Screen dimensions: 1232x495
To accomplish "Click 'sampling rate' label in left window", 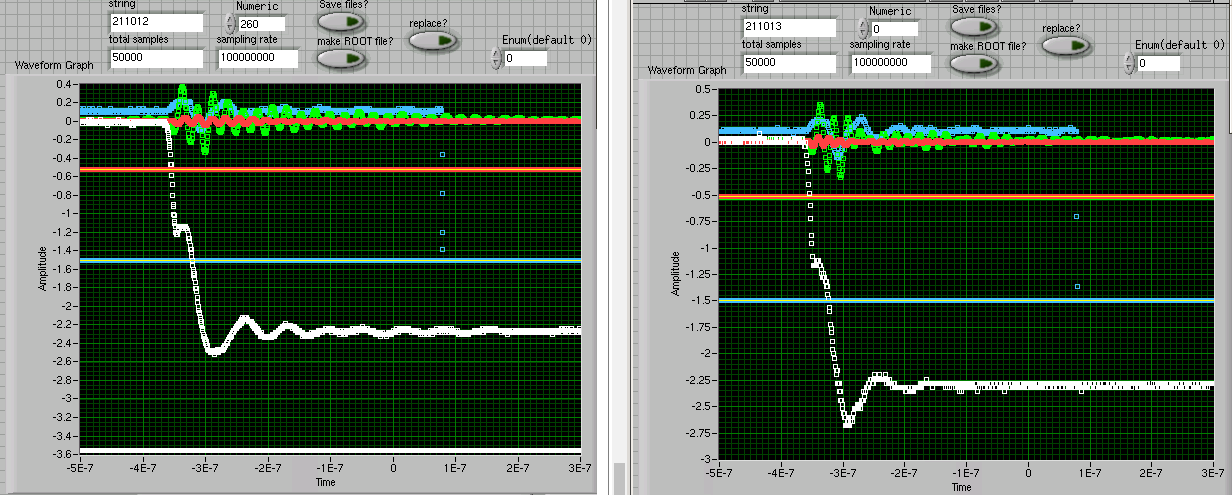I will [247, 39].
